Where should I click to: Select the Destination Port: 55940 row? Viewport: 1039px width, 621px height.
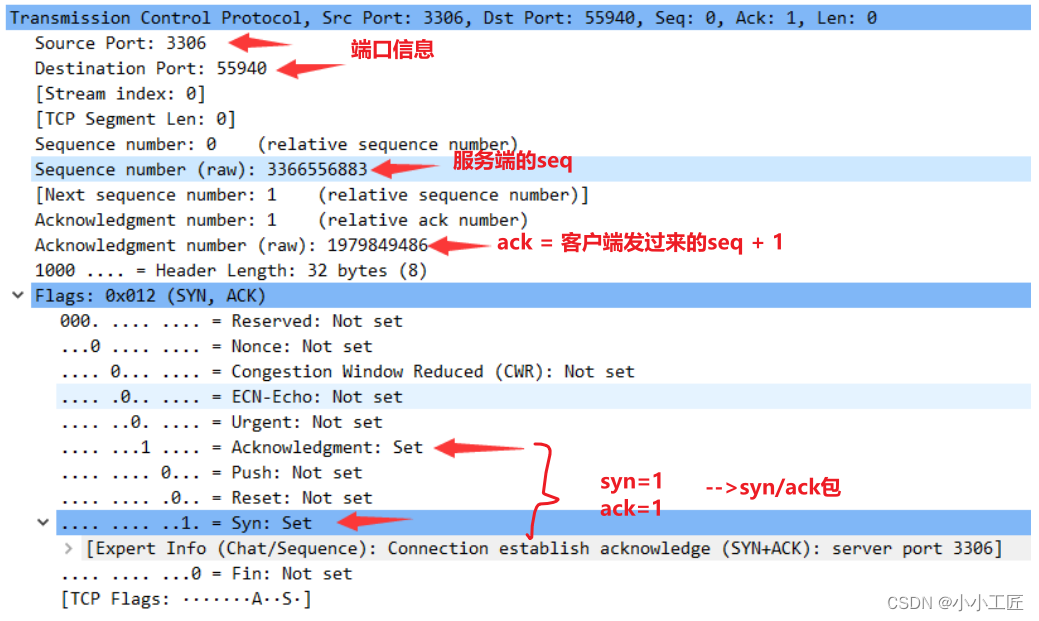pos(151,68)
